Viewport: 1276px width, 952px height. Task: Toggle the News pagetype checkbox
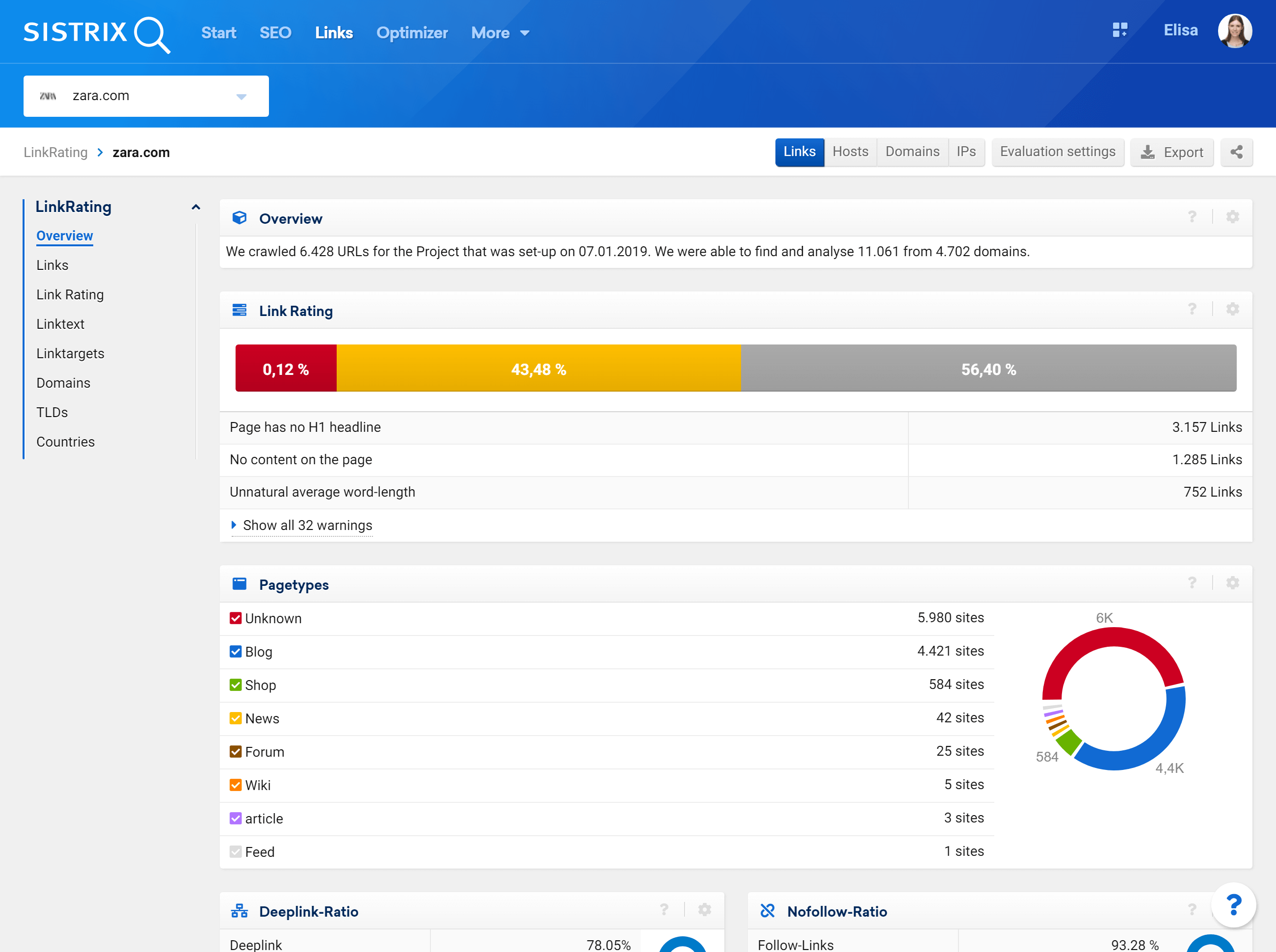click(235, 718)
